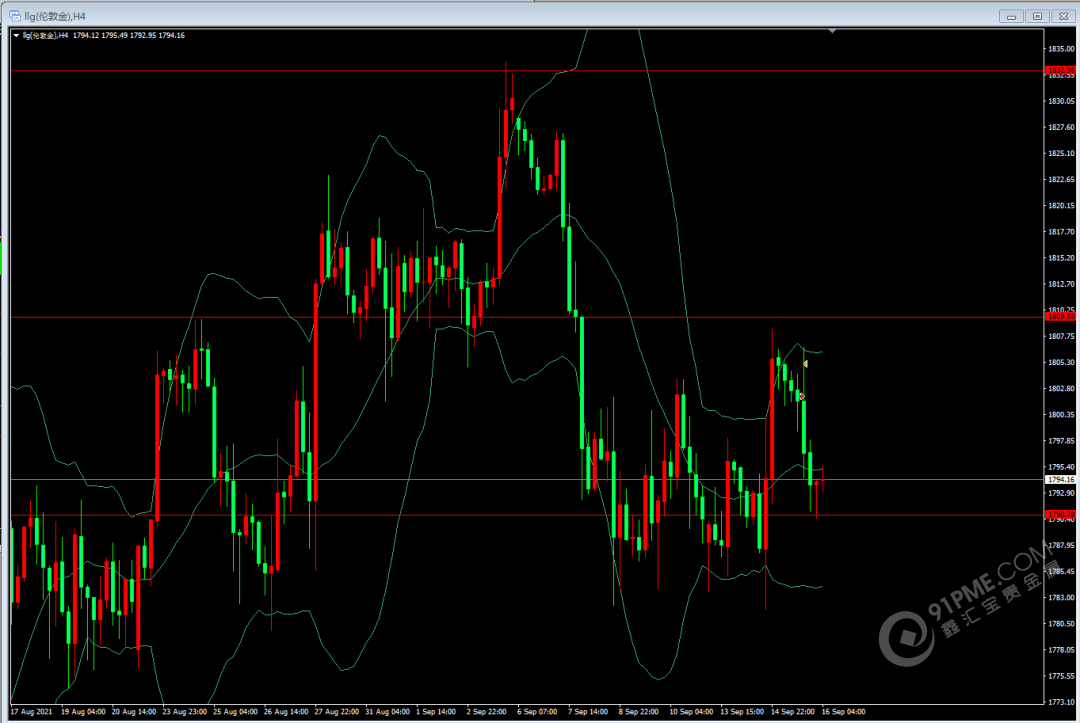This screenshot has height=723, width=1080.
Task: Click the 1809.58 red price level label
Action: tap(1060, 317)
